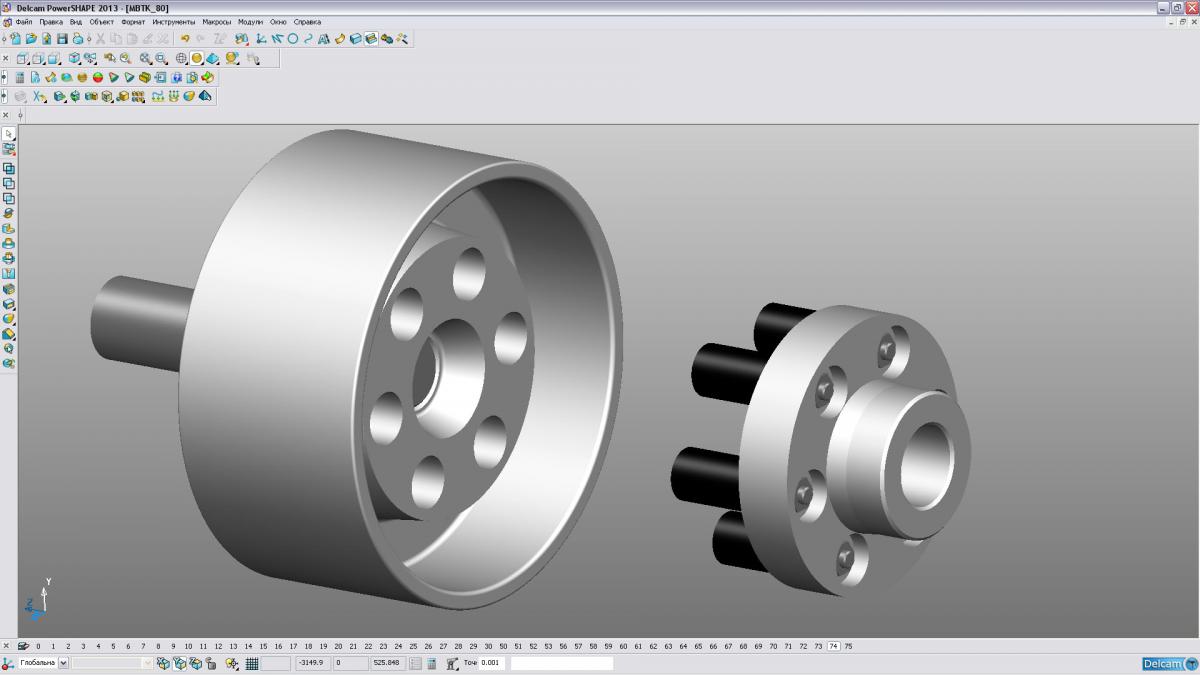Toggle level 0 visibility
Image resolution: width=1200 pixels, height=675 pixels.
click(38, 646)
